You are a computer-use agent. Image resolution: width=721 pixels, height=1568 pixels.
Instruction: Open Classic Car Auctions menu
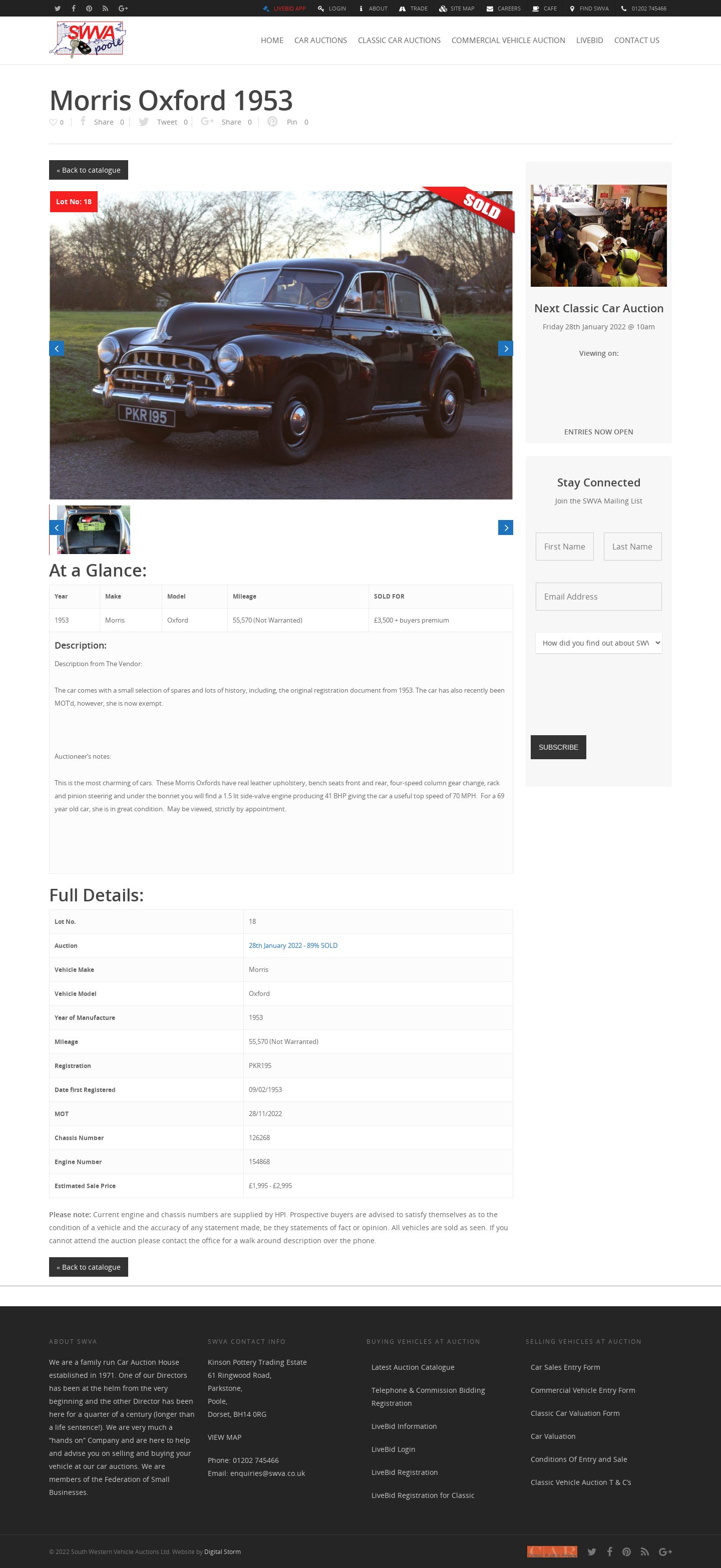click(399, 40)
